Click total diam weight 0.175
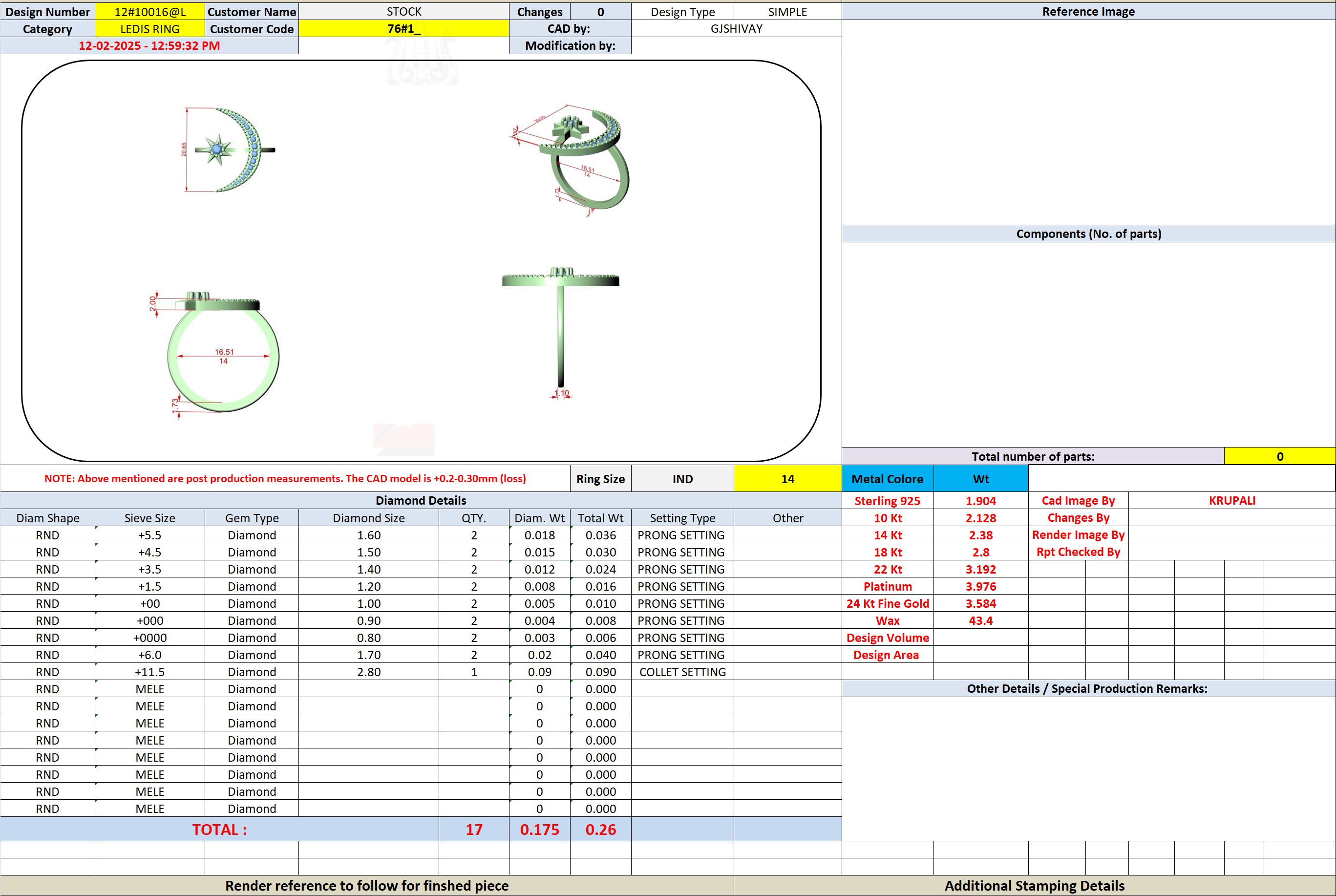This screenshot has width=1336, height=896. pyautogui.click(x=540, y=829)
